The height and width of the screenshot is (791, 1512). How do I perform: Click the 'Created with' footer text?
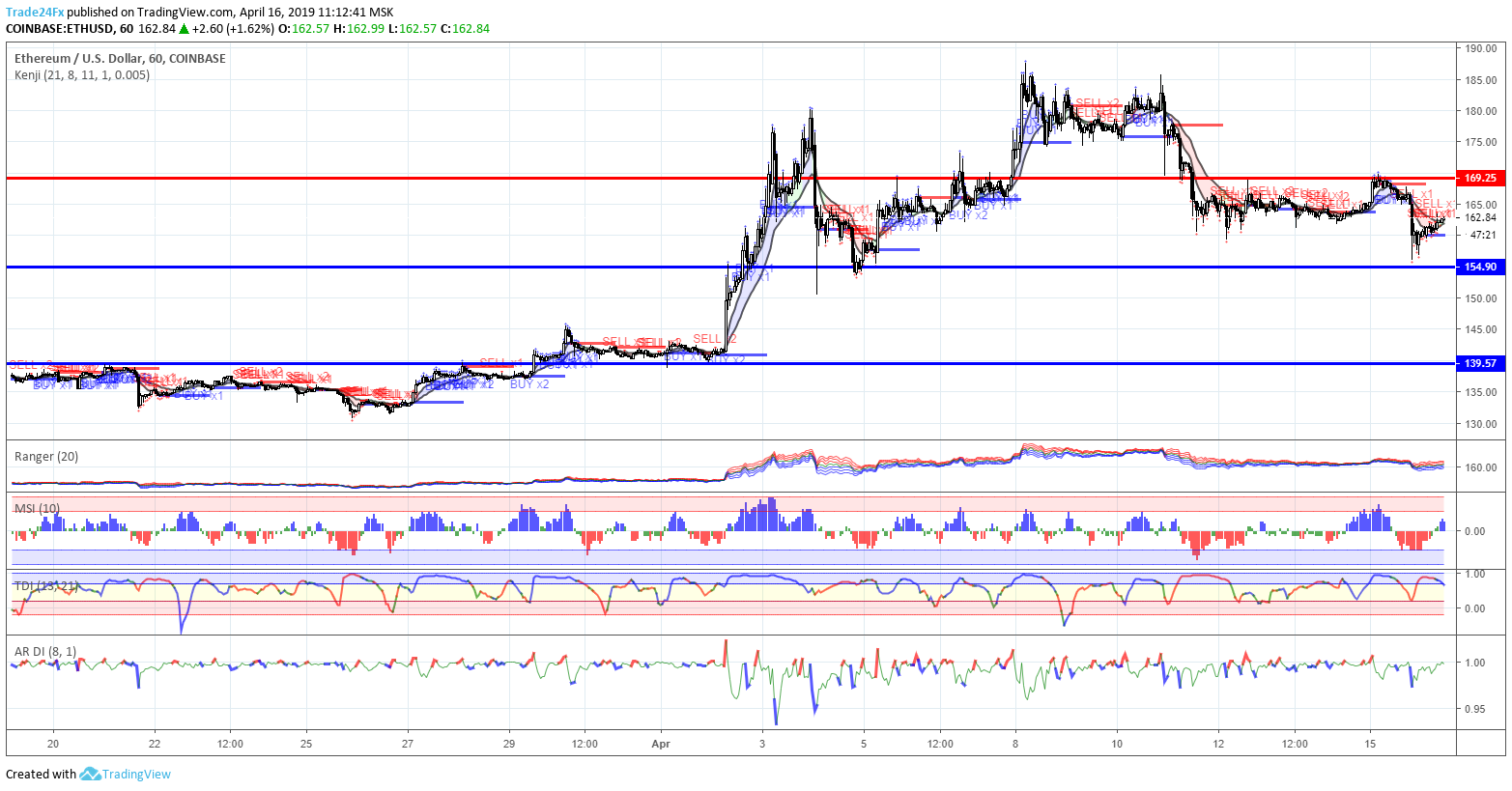click(41, 774)
